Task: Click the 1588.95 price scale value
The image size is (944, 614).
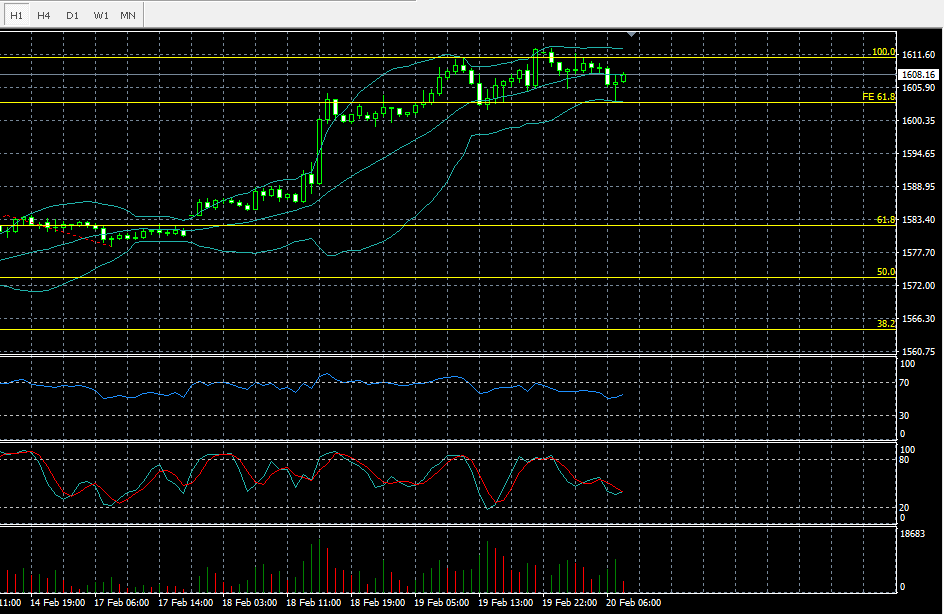Action: (x=918, y=187)
